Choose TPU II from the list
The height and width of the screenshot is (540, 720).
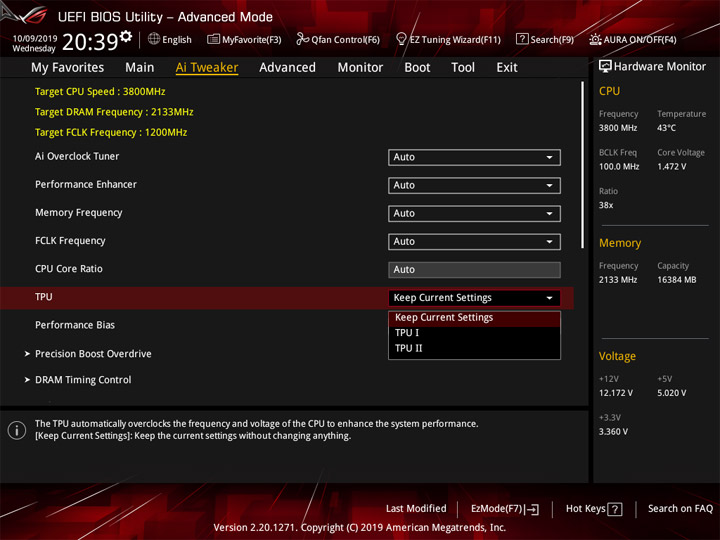pos(474,348)
